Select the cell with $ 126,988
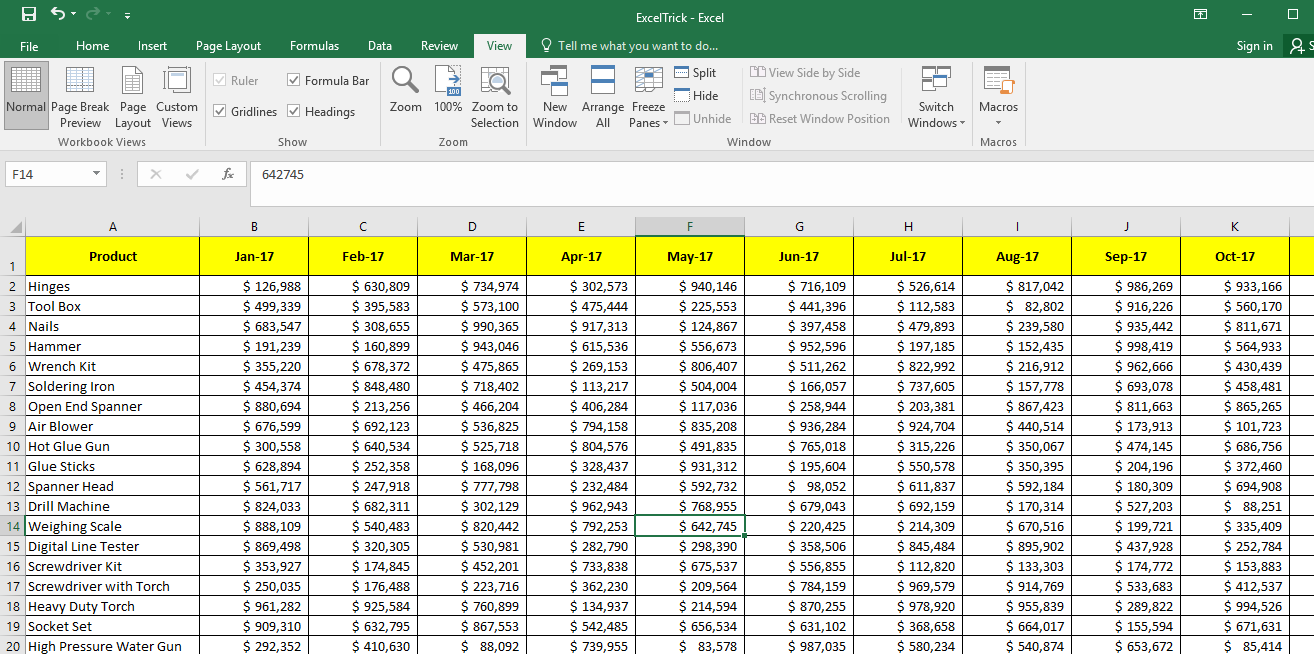This screenshot has height=654, width=1314. click(254, 286)
